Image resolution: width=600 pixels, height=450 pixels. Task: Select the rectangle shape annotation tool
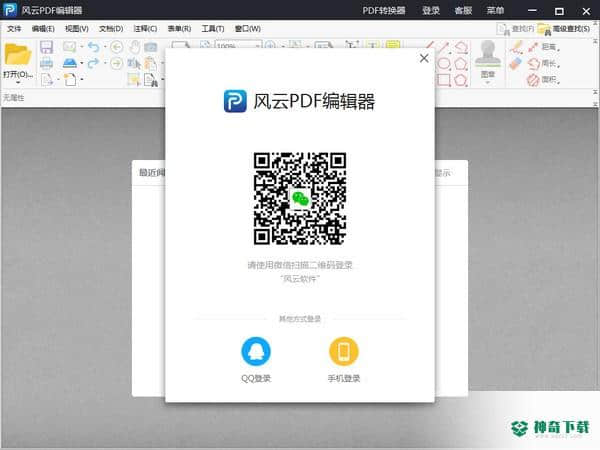pyautogui.click(x=443, y=80)
